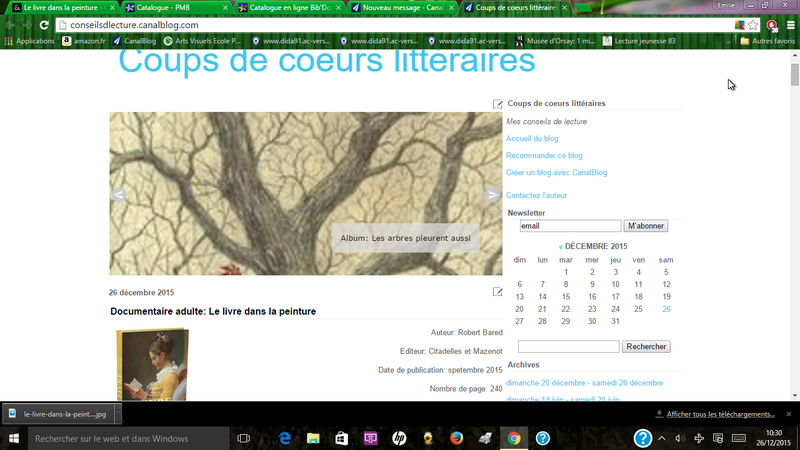Click the Contactez l'auteur link
Screen dimensions: 800x450
pos(536,195)
